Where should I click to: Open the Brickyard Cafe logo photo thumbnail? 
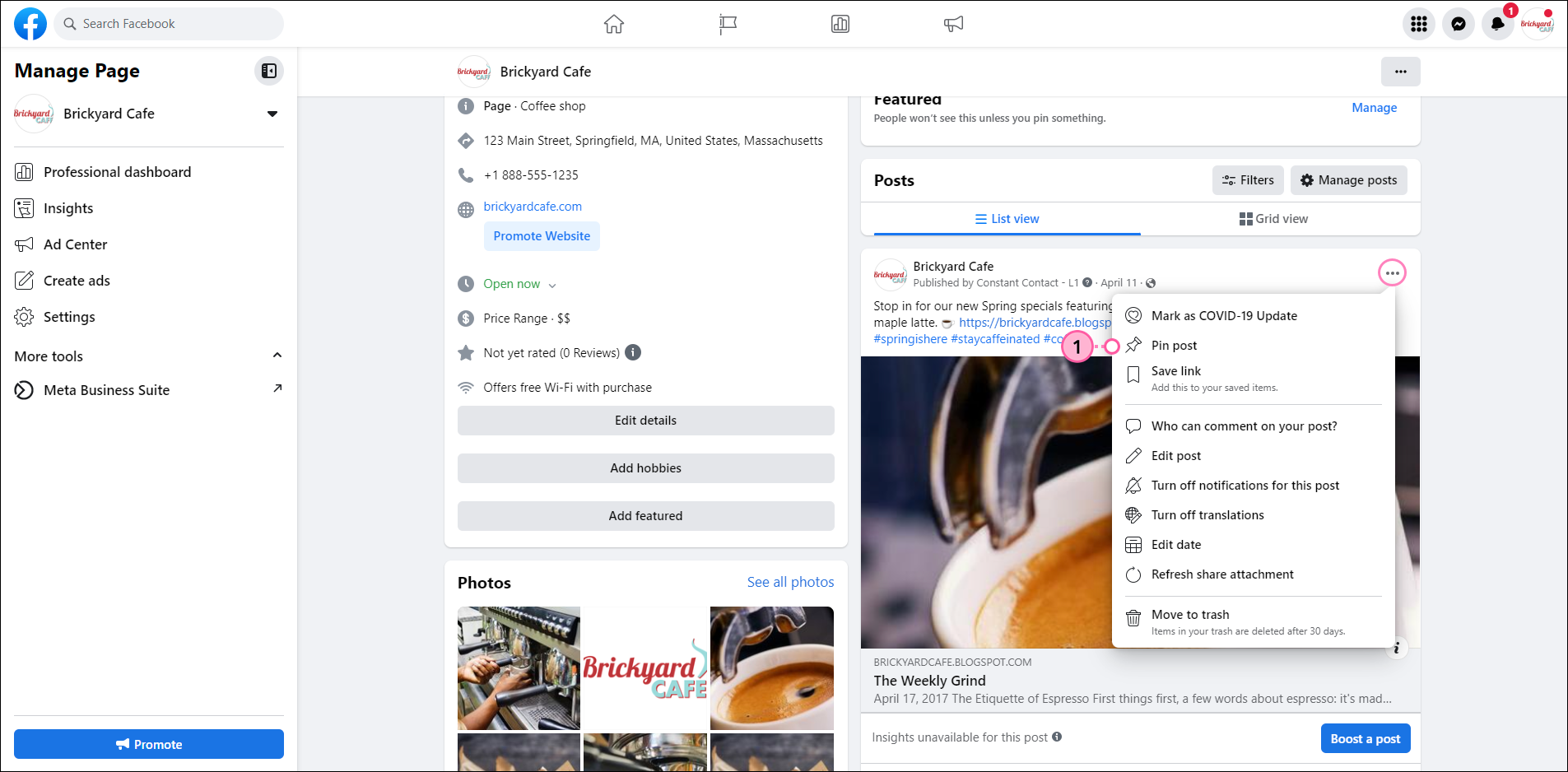point(645,668)
